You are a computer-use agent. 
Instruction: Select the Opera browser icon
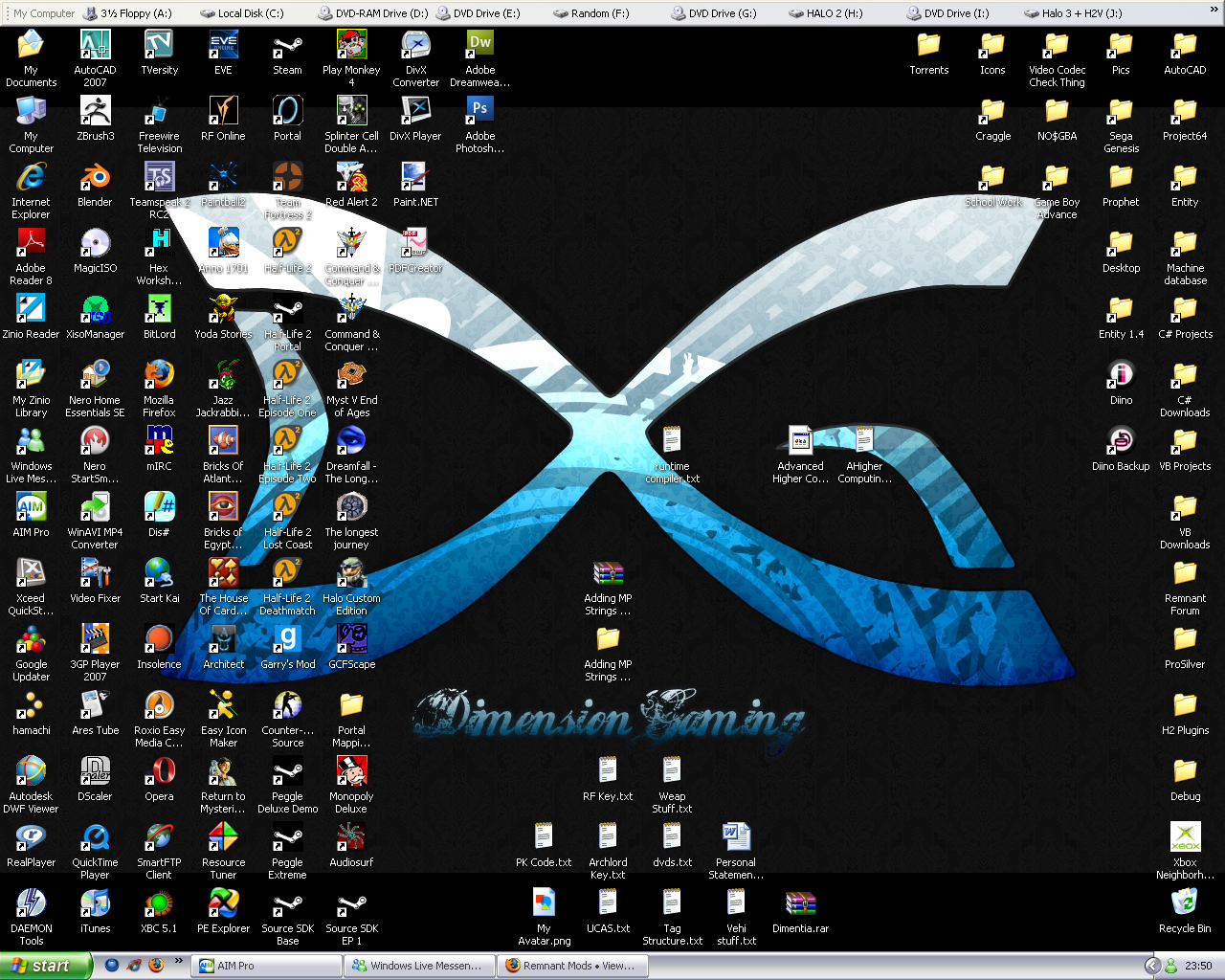click(159, 772)
